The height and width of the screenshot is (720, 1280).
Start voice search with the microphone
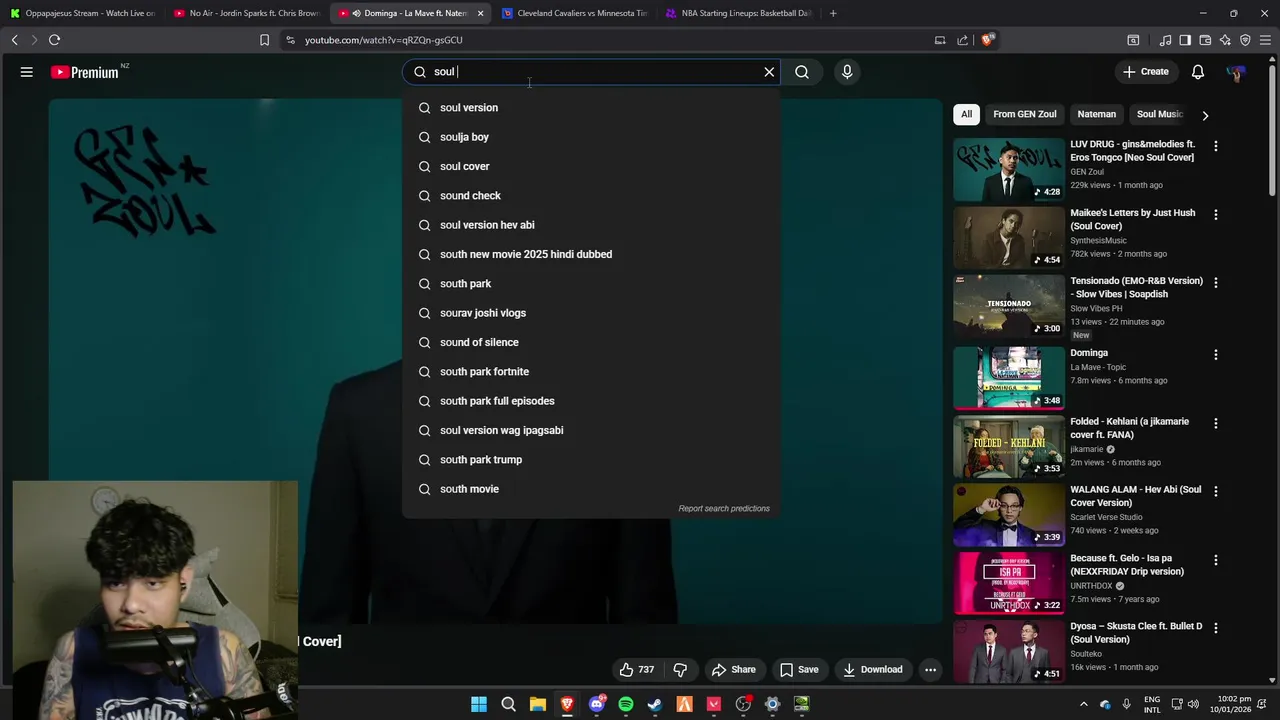pyautogui.click(x=847, y=72)
